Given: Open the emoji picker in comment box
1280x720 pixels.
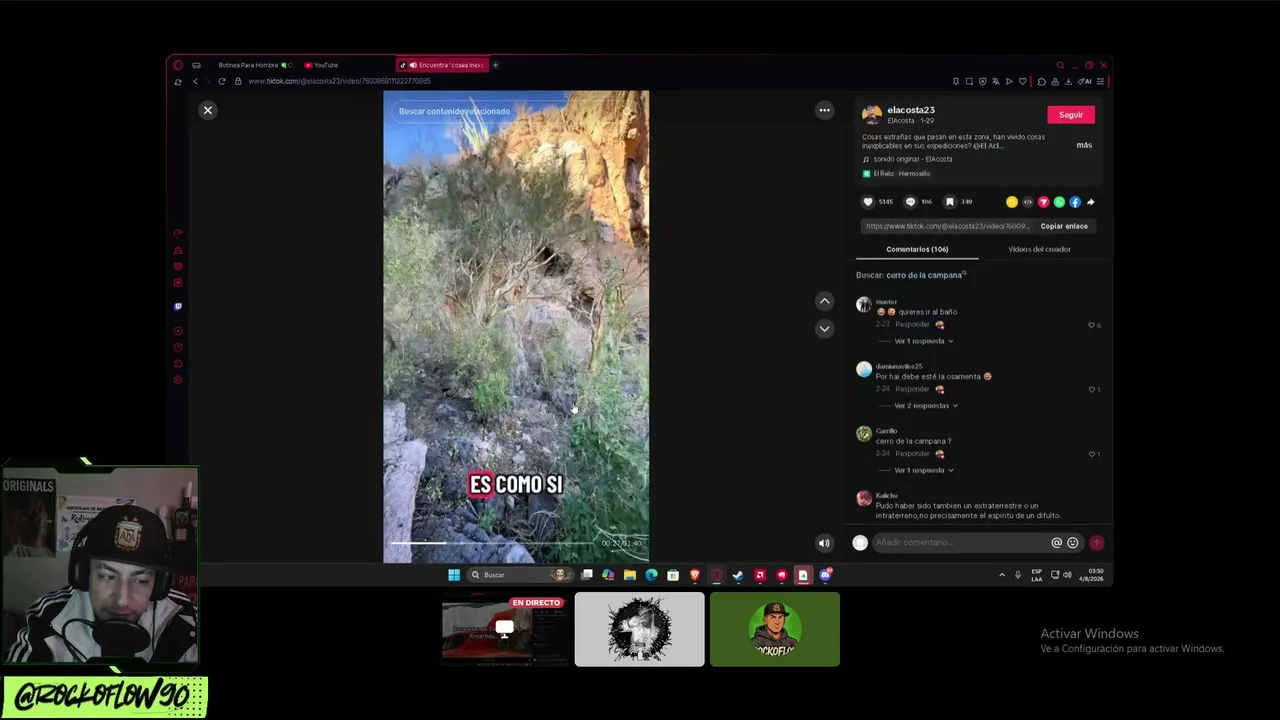Looking at the screenshot, I should coord(1073,543).
